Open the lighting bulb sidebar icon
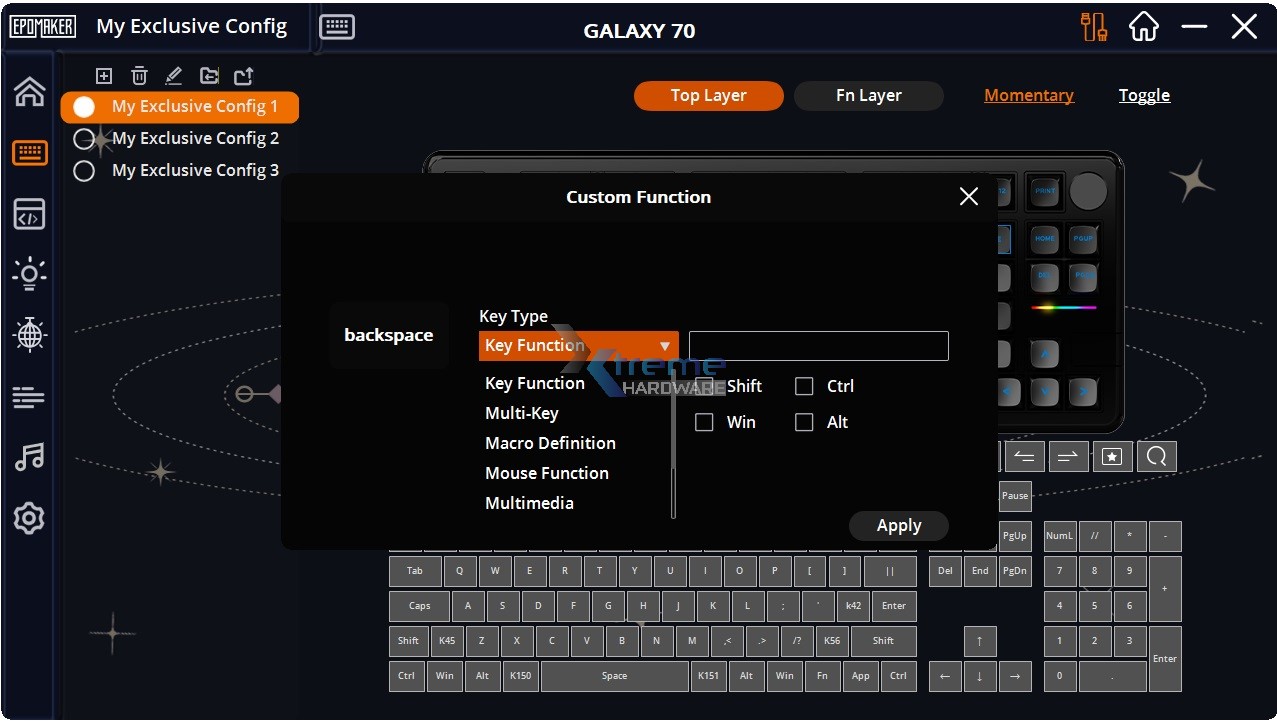This screenshot has width=1277, height=721. click(29, 274)
